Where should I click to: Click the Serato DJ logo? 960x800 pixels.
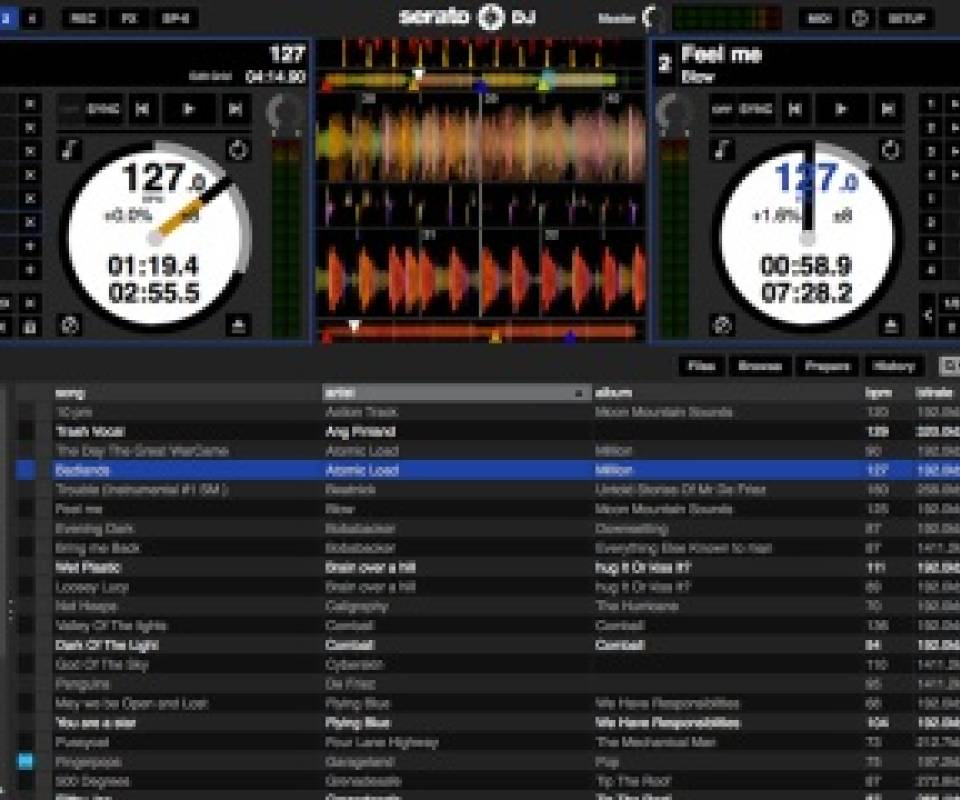pos(467,17)
